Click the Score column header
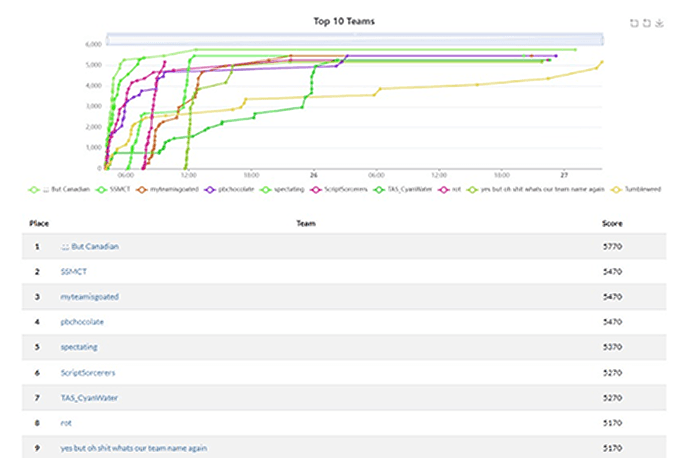 click(612, 223)
